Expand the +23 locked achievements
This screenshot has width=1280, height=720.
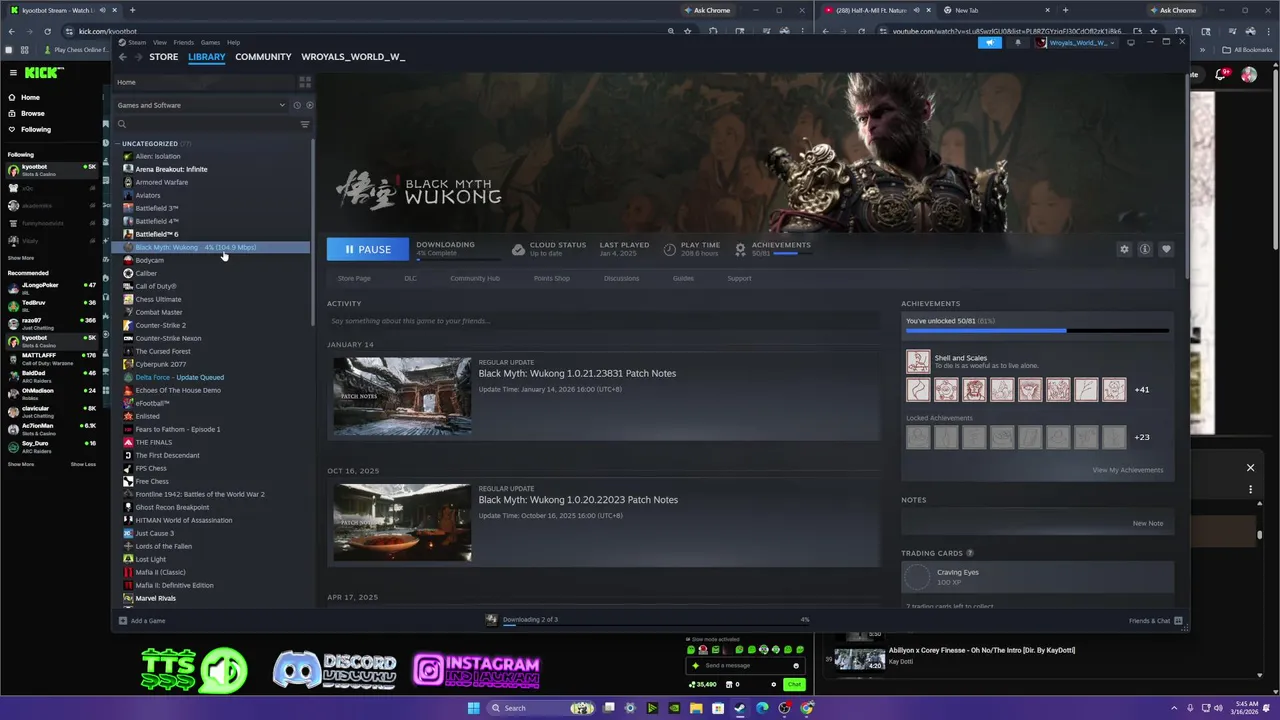1141,437
